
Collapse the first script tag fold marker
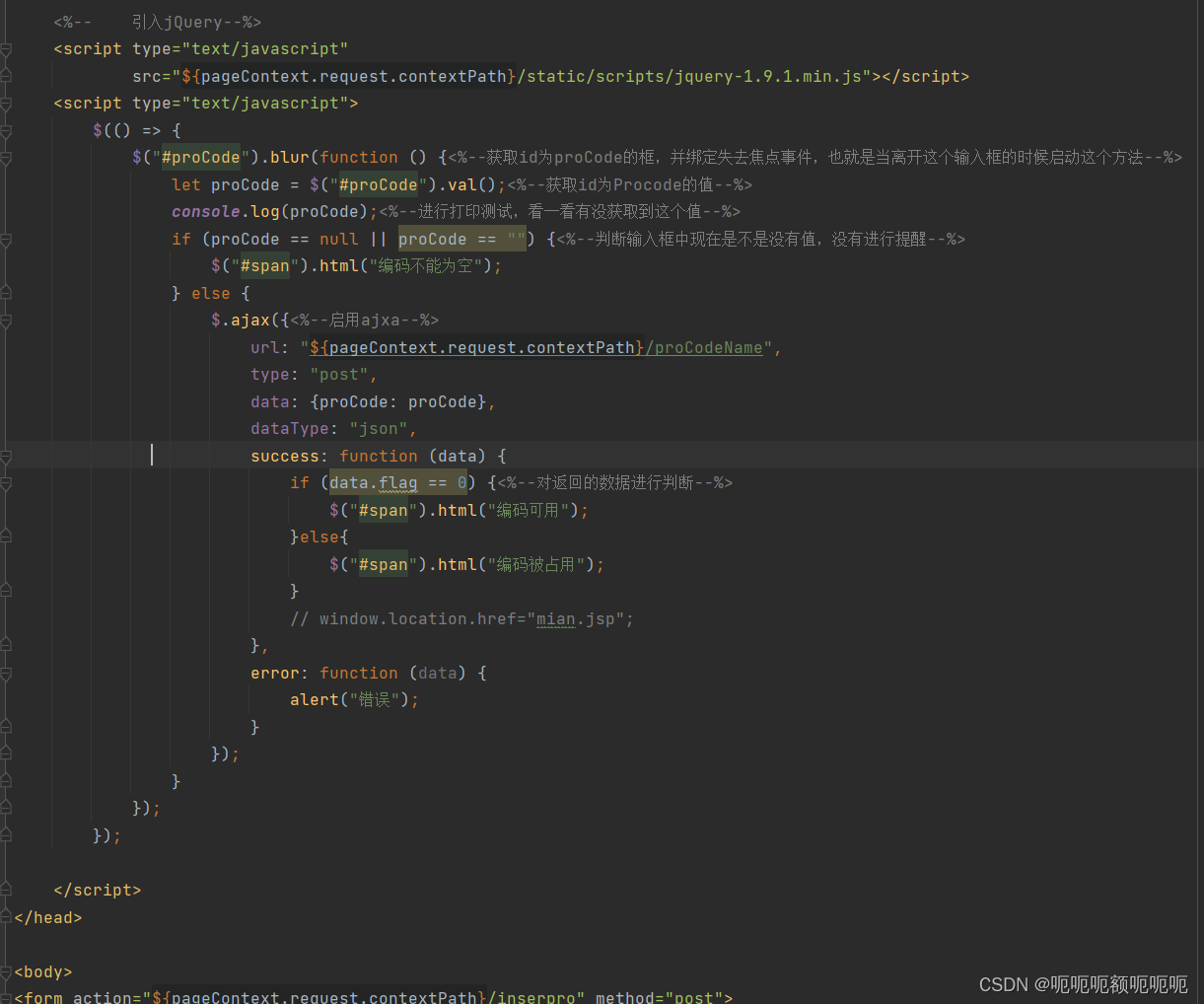5,49
